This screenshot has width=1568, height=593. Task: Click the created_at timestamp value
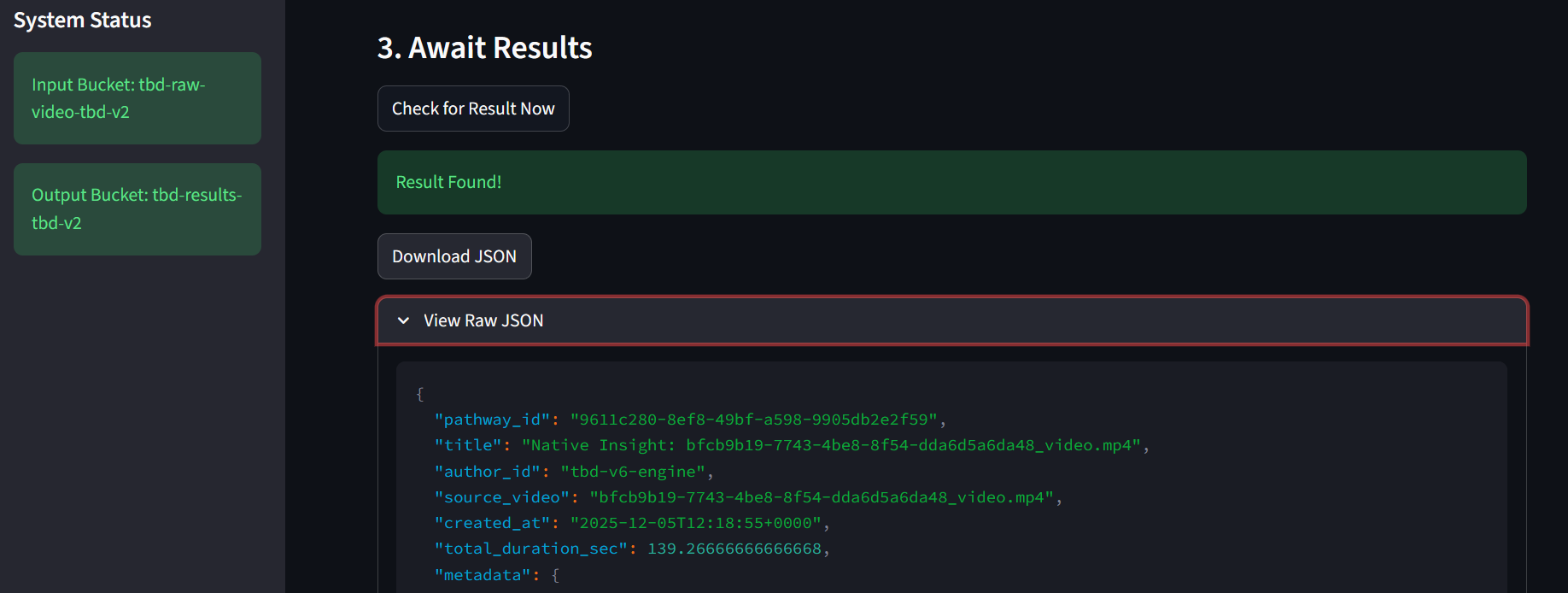click(x=696, y=523)
